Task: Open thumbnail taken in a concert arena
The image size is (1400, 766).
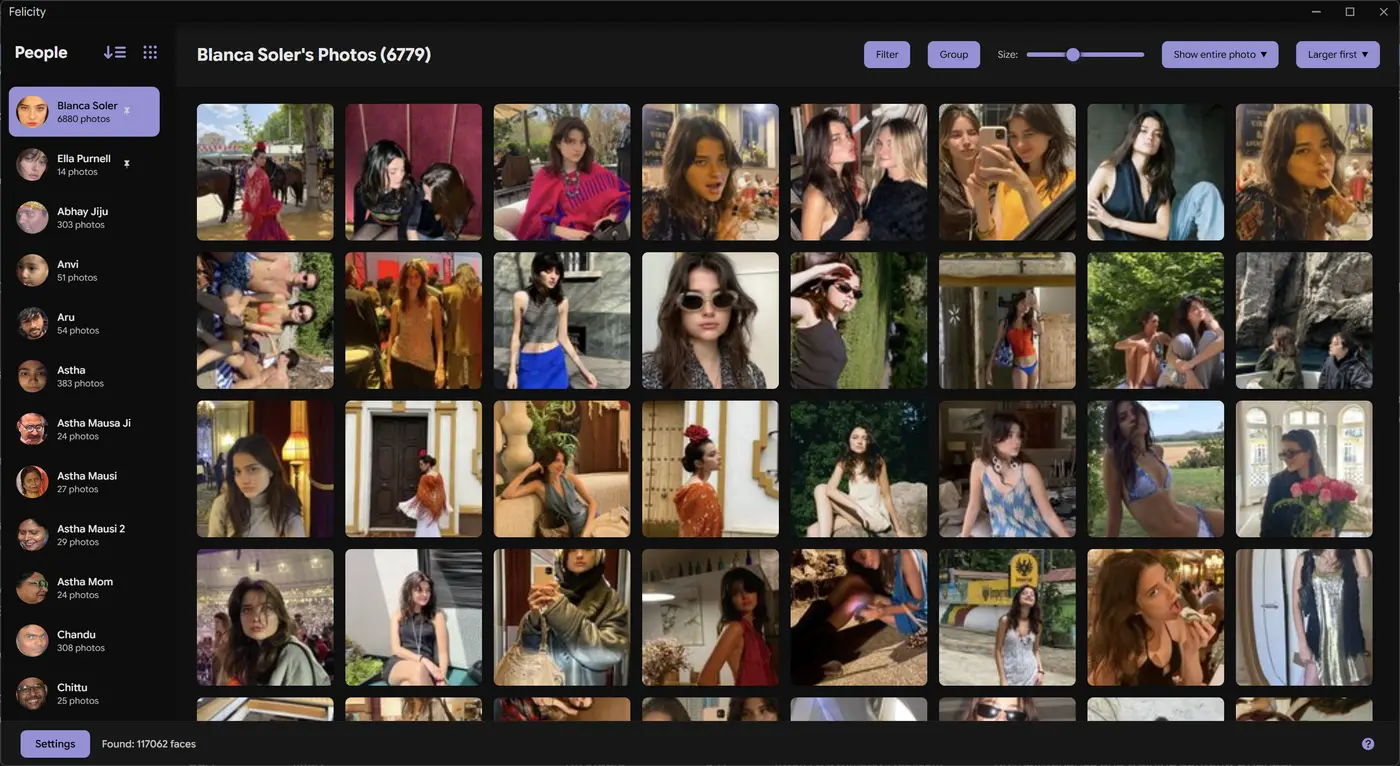Action: 265,617
